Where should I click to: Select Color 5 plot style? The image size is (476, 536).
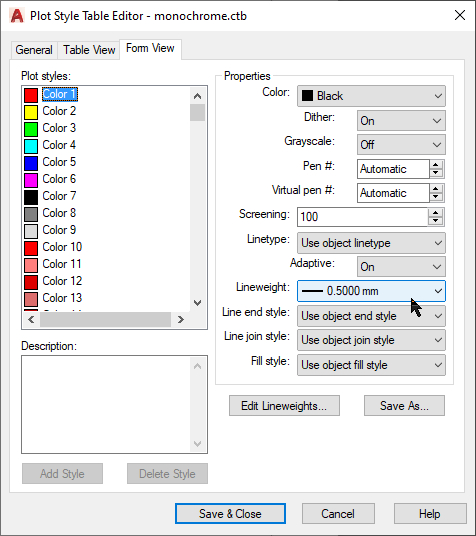click(59, 162)
